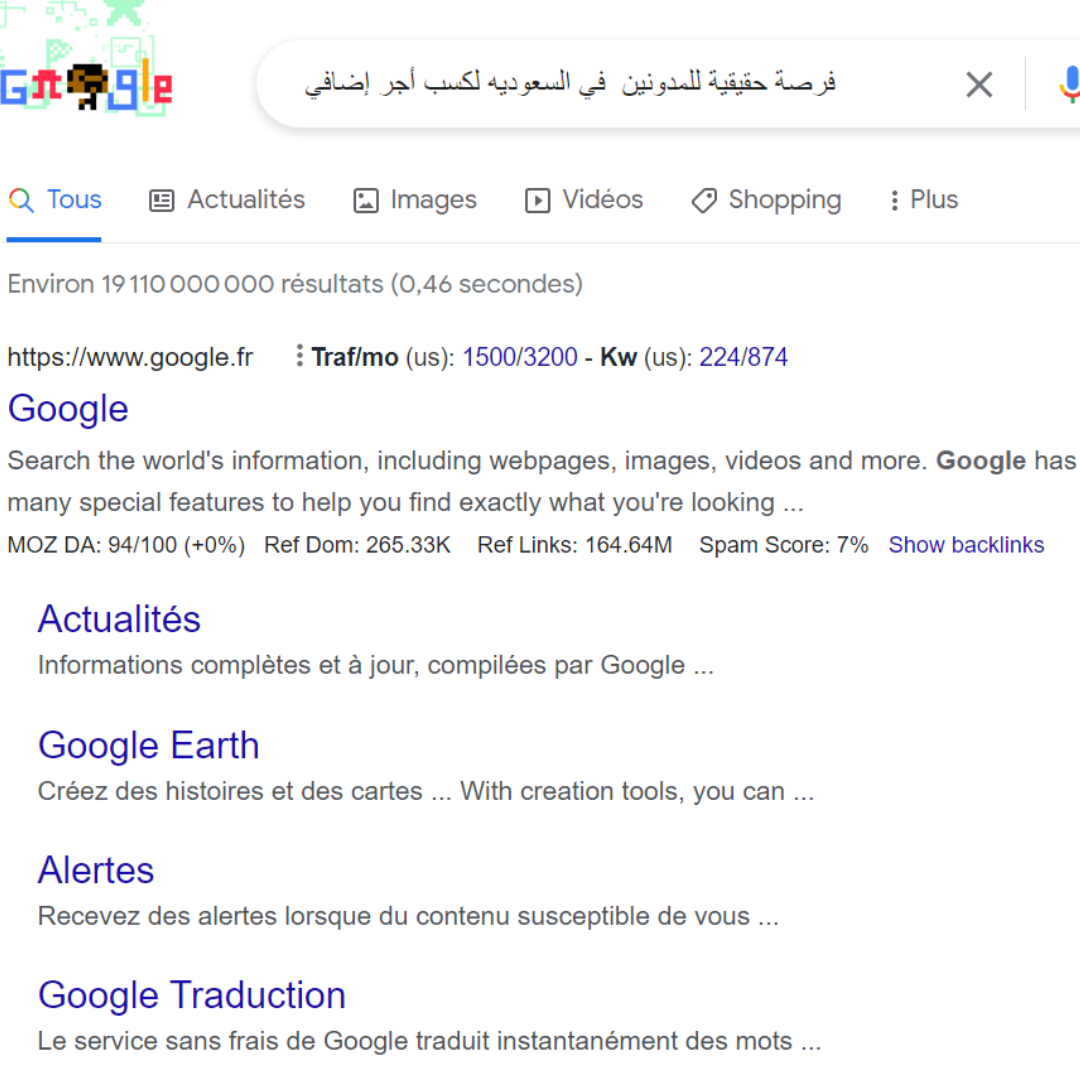Clear the search query with X icon
Screen dimensions: 1080x1080
pos(979,85)
